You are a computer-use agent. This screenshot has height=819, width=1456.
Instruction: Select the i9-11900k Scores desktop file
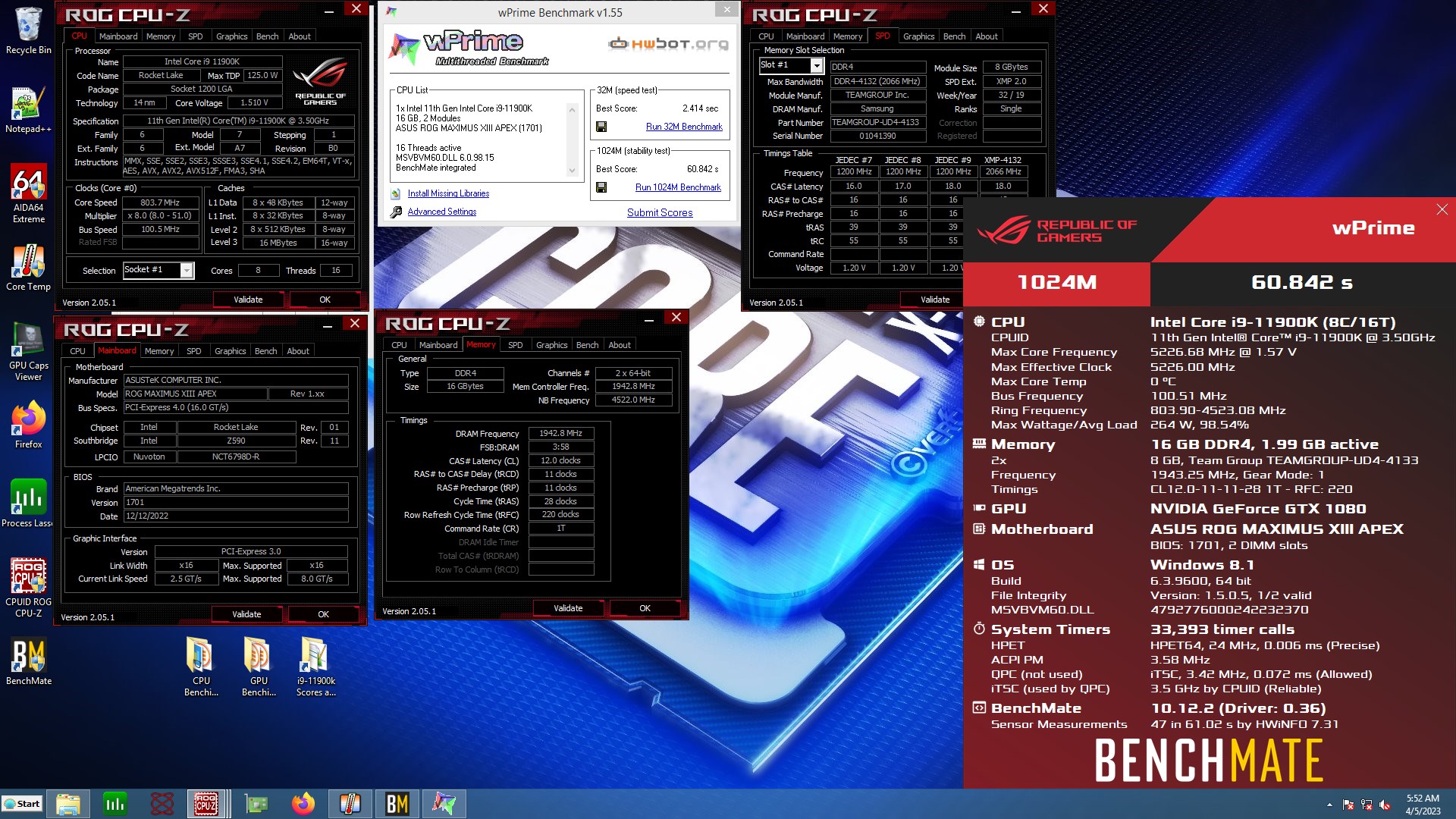pyautogui.click(x=315, y=667)
